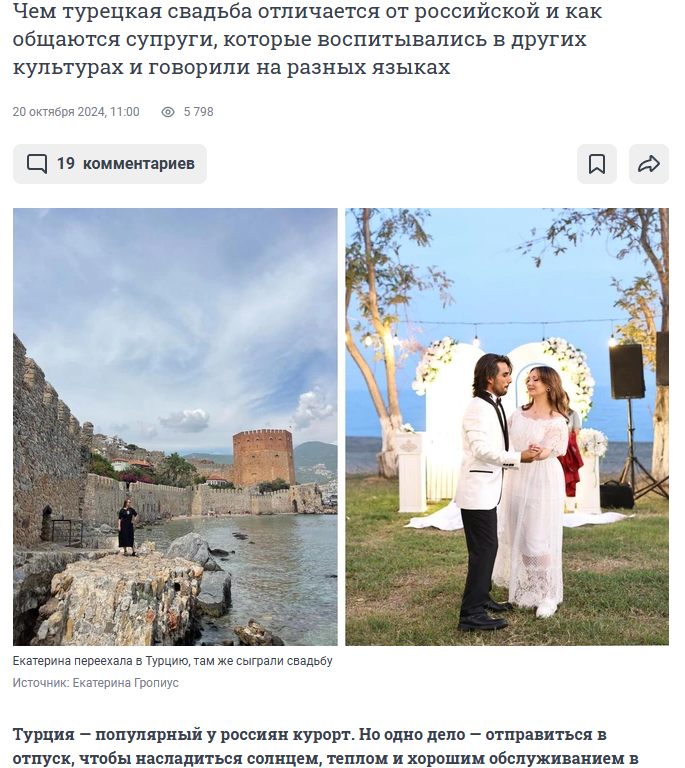Share the article using the arrow icon
Viewport: 685px width, 768px height.
(648, 164)
